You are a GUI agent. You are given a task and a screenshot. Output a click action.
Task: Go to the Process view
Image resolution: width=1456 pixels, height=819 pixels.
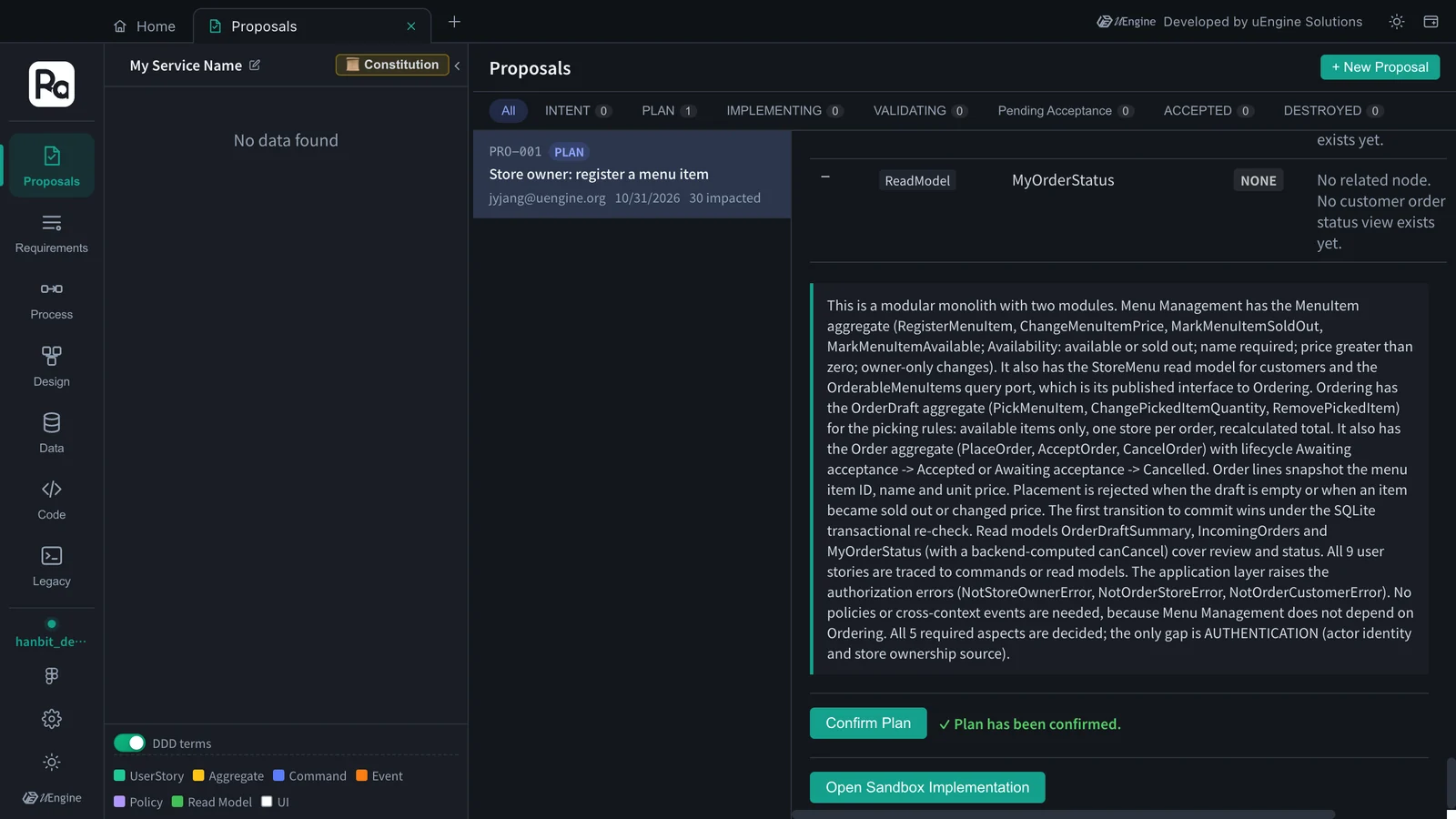click(x=52, y=299)
